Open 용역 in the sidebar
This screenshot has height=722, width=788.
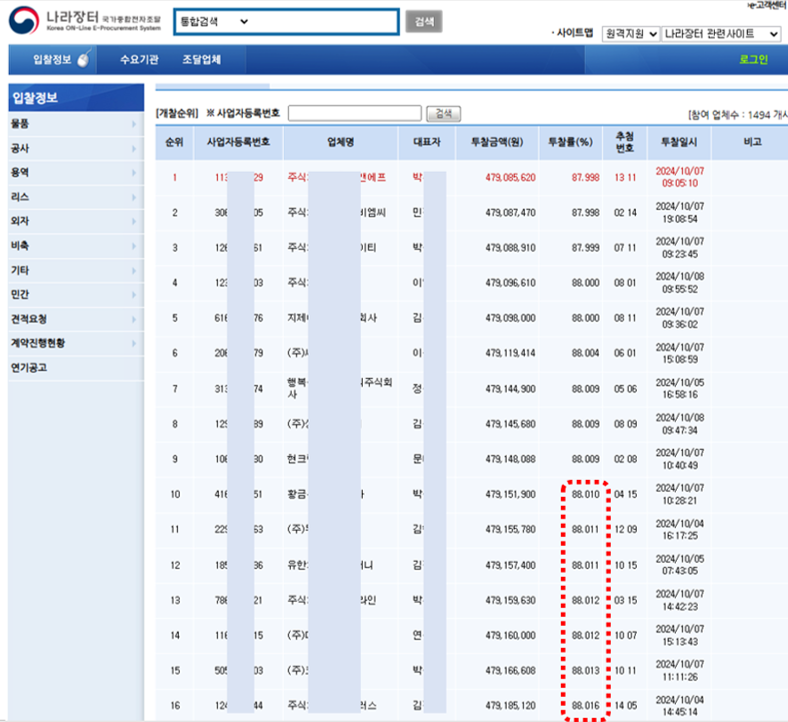point(20,172)
